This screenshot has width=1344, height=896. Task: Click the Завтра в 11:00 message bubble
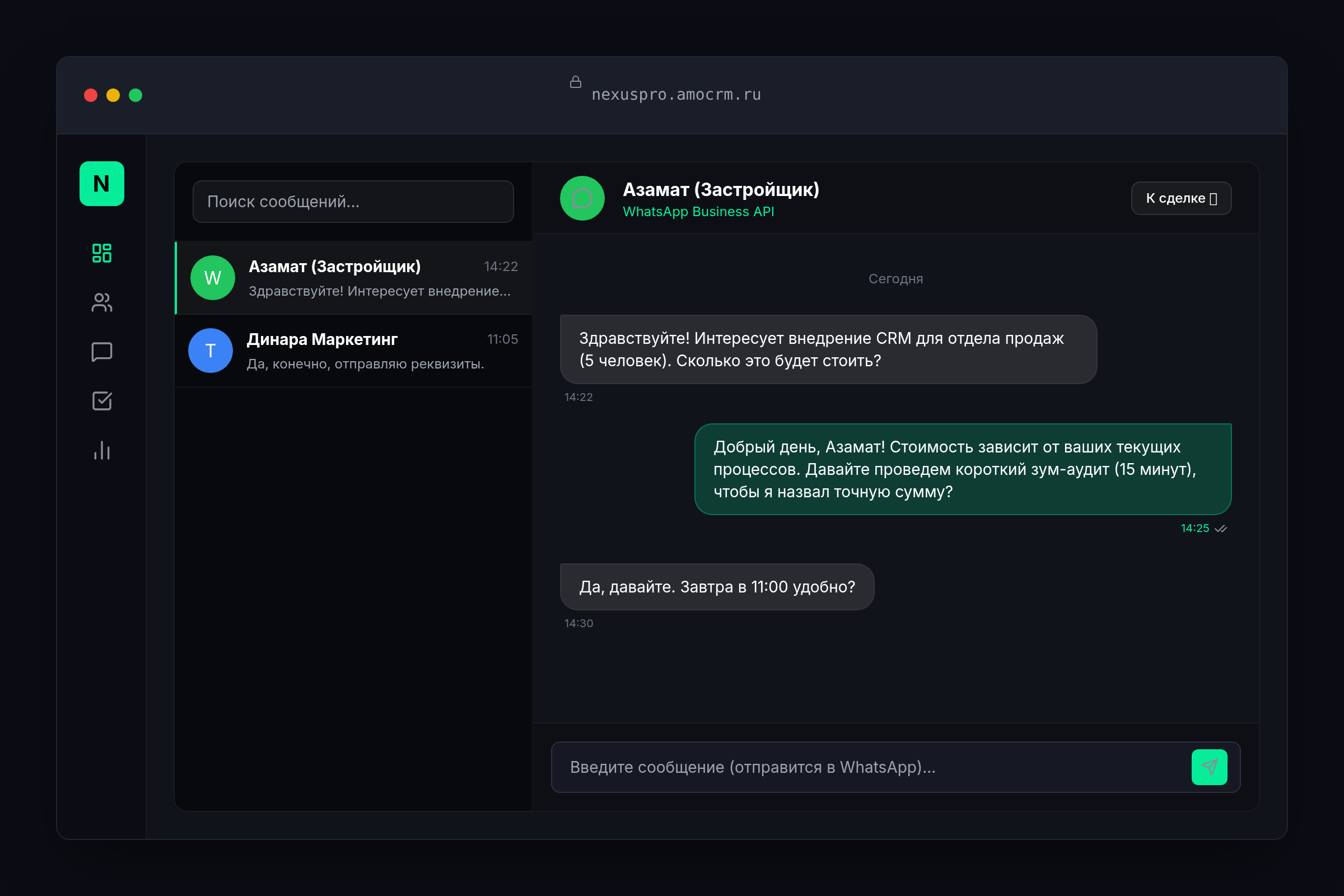click(x=717, y=587)
